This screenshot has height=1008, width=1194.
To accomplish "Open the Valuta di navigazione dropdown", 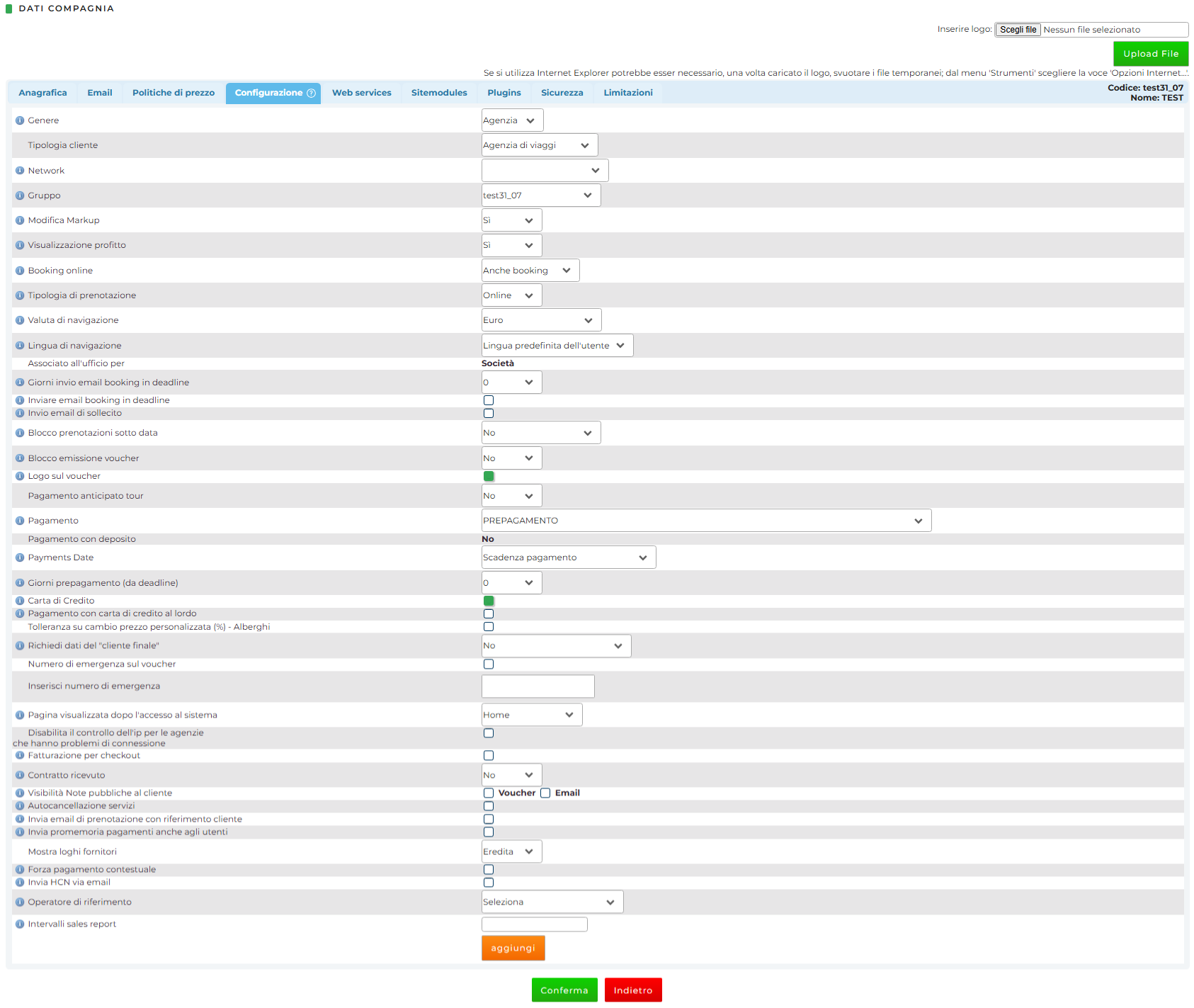I will 541,320.
